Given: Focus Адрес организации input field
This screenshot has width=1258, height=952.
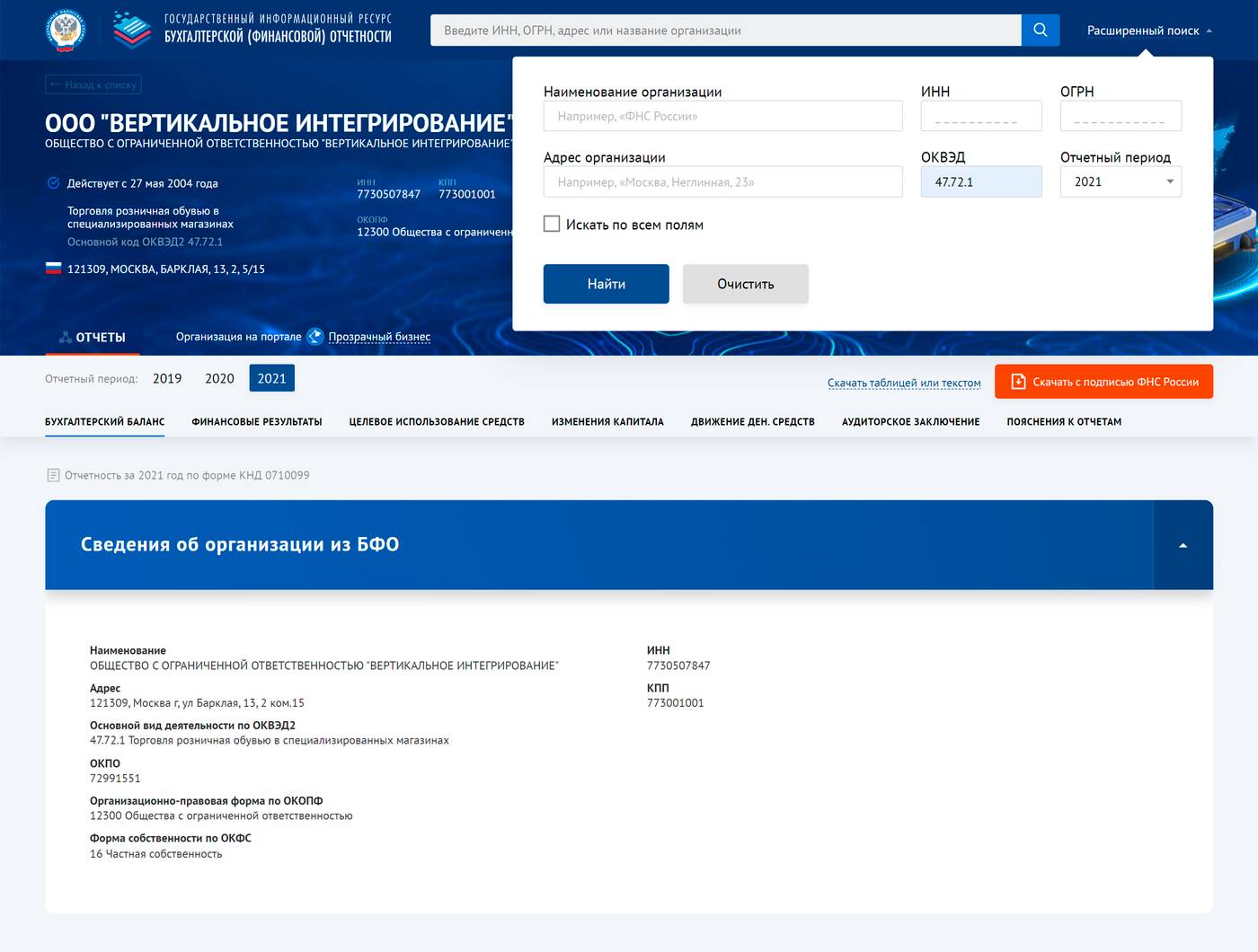Looking at the screenshot, I should [x=722, y=181].
